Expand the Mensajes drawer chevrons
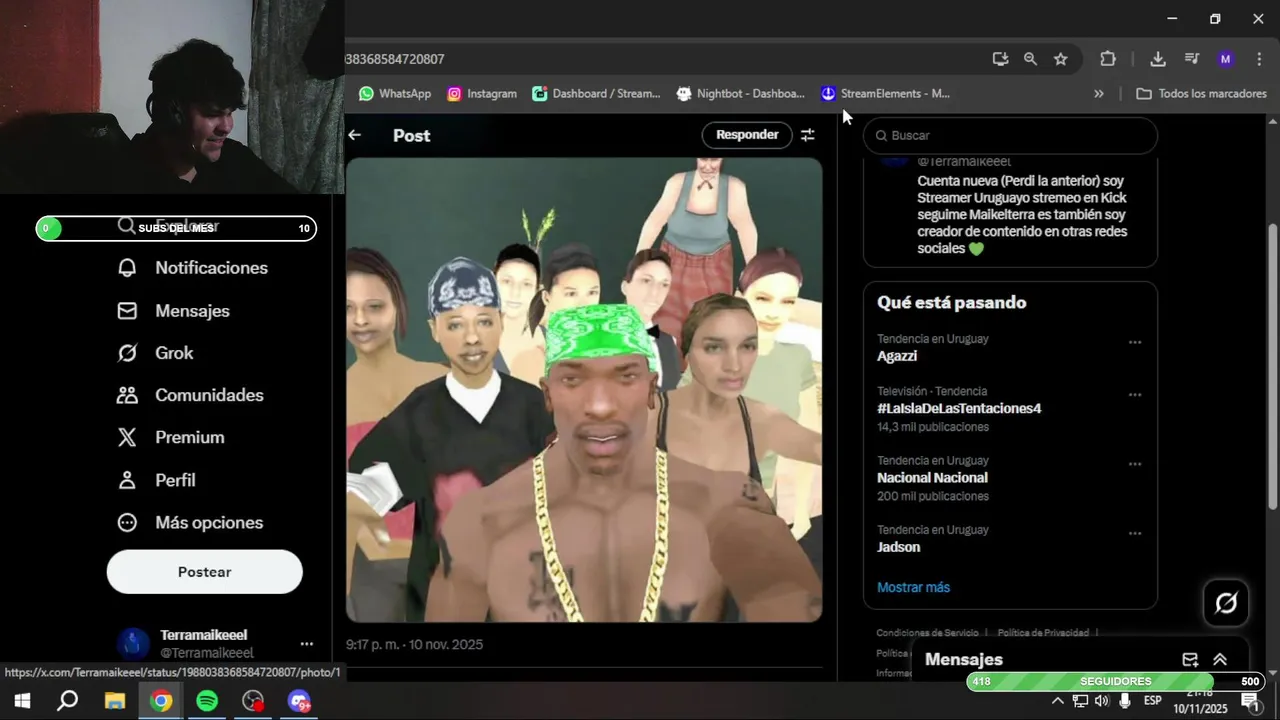Screen dimensions: 1280x720 (x=1220, y=659)
